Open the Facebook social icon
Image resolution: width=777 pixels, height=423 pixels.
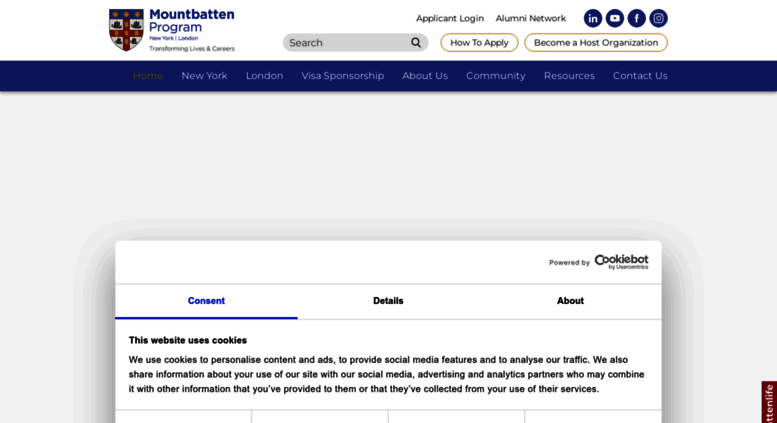[x=636, y=18]
